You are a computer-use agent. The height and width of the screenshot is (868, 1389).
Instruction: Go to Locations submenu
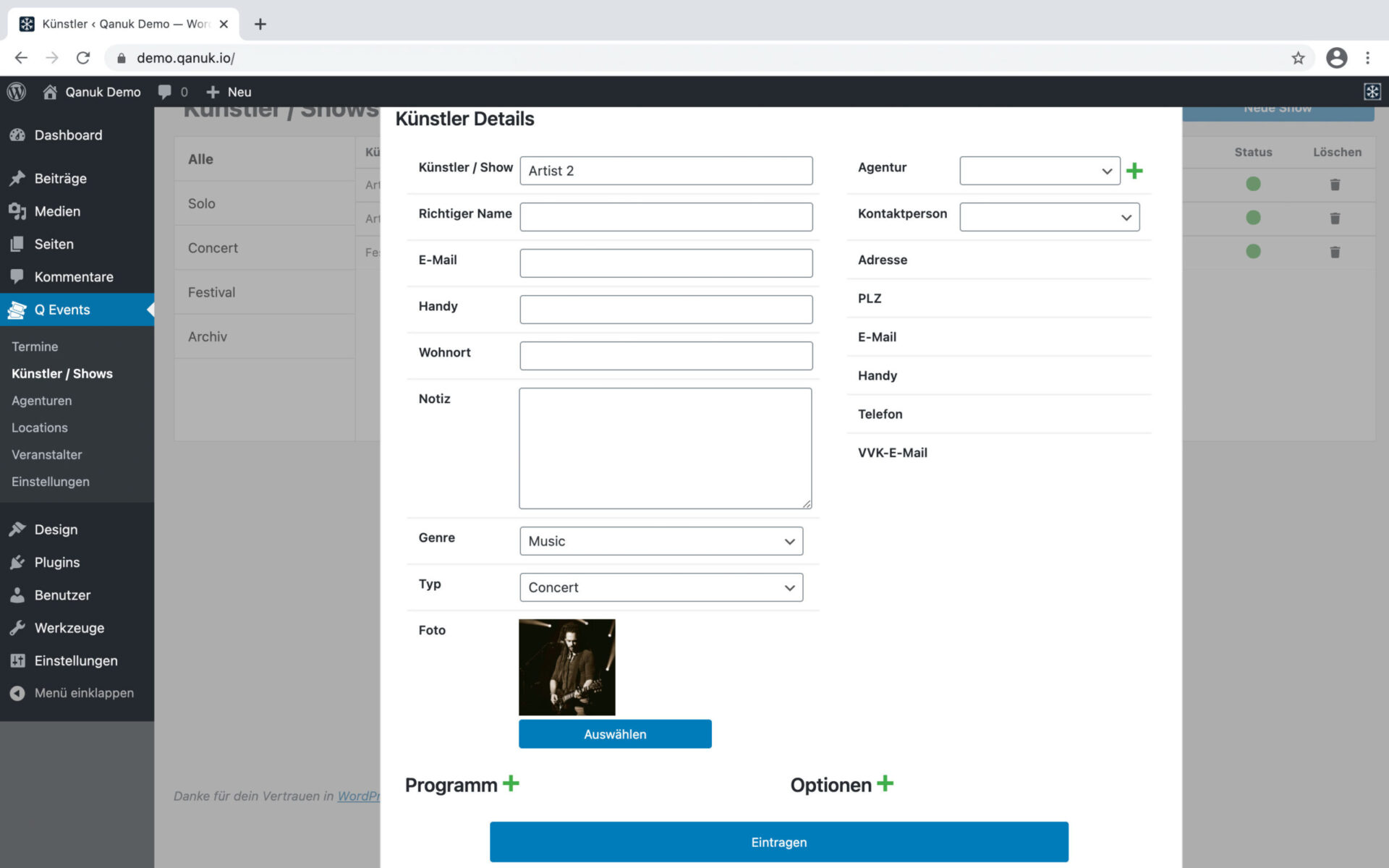[40, 427]
